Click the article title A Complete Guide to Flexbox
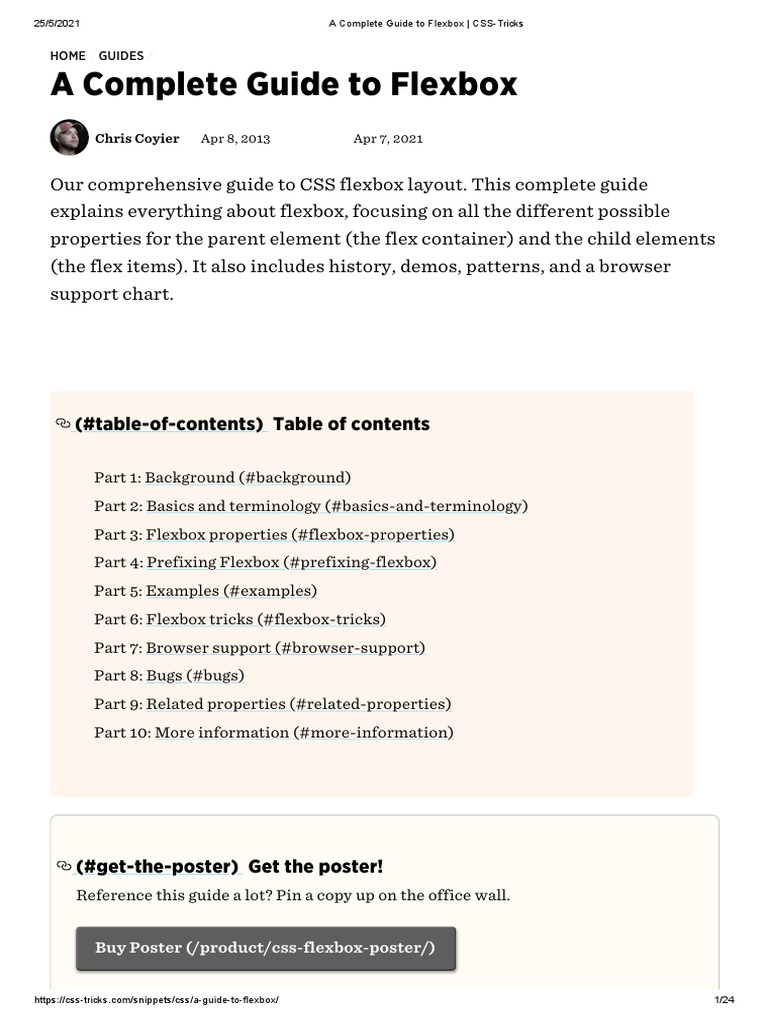The height and width of the screenshot is (1024, 768). 284,86
